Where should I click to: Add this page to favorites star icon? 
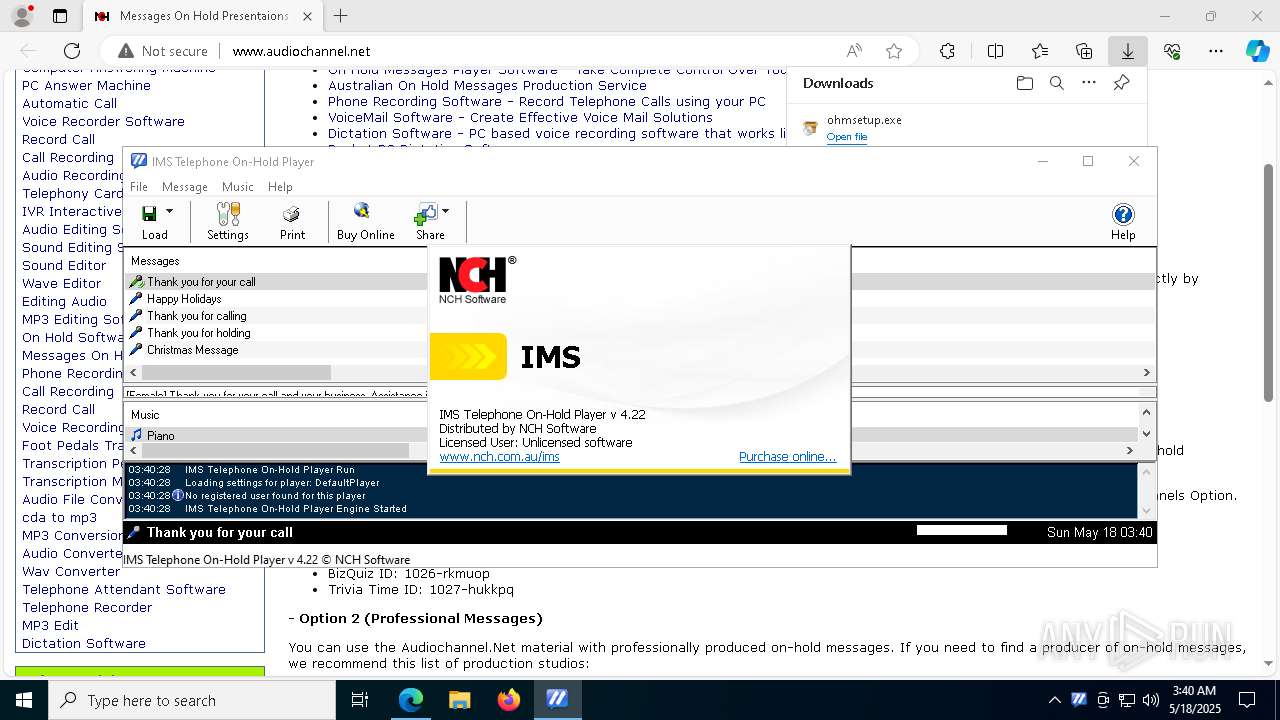[894, 51]
